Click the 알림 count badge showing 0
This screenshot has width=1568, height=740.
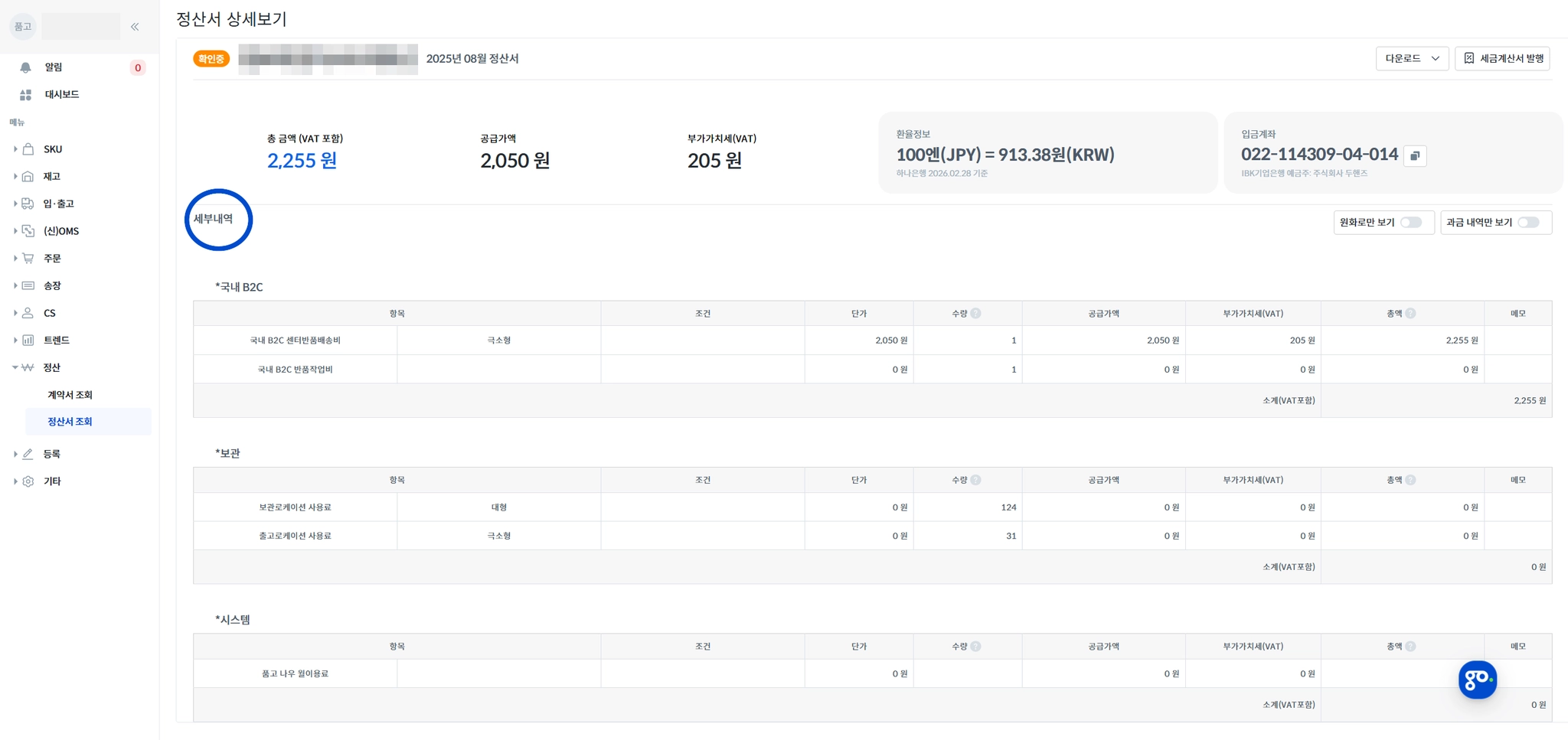click(138, 68)
